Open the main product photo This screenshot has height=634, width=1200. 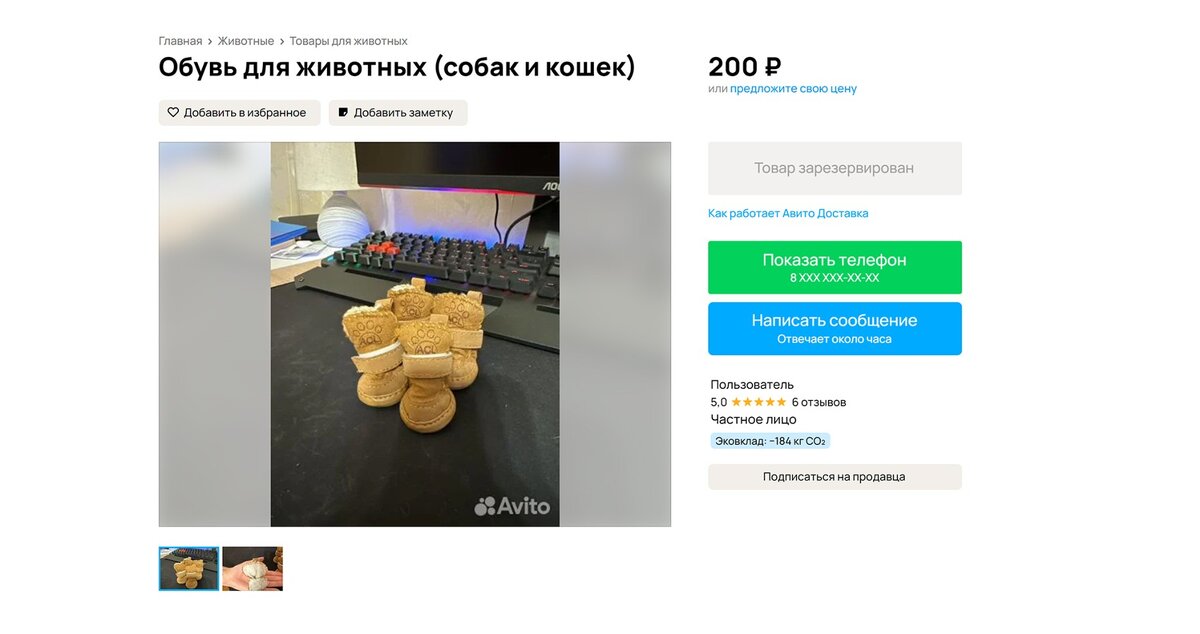coord(415,334)
